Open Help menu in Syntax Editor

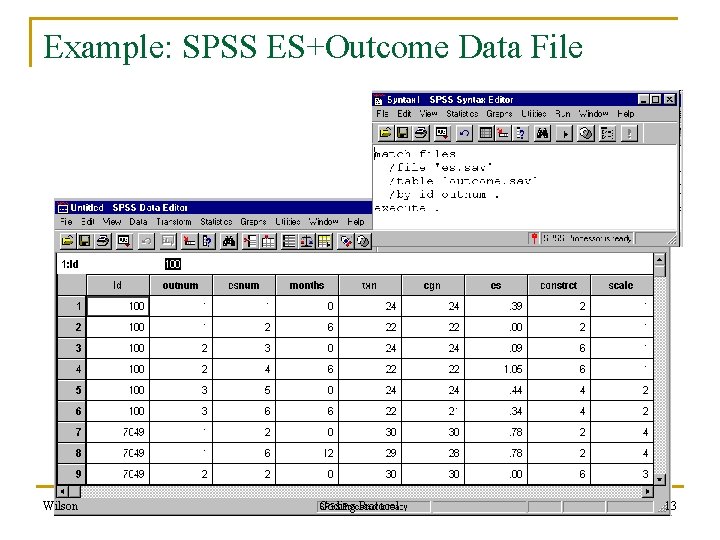tap(625, 113)
